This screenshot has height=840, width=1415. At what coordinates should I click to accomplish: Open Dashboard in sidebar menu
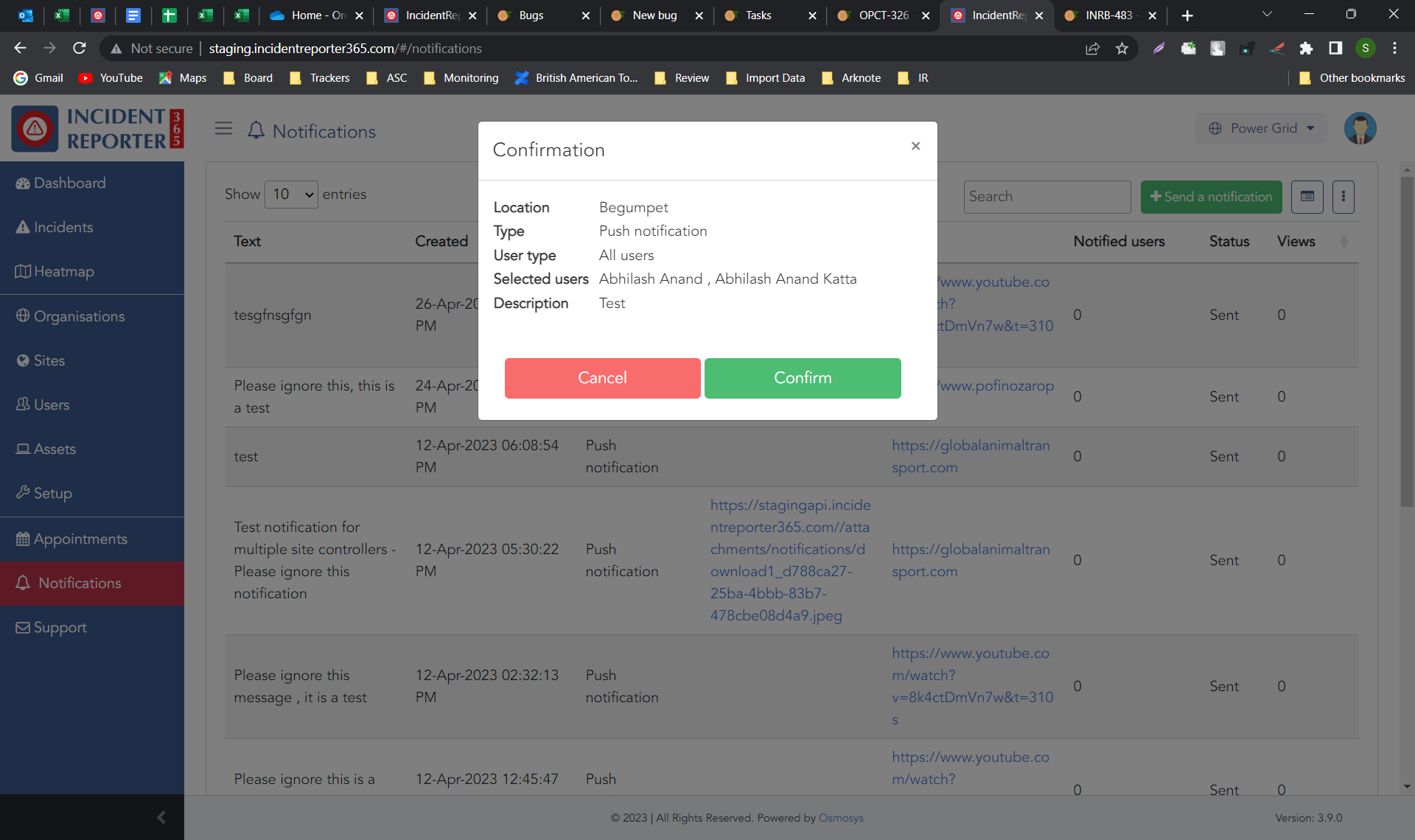click(x=69, y=183)
